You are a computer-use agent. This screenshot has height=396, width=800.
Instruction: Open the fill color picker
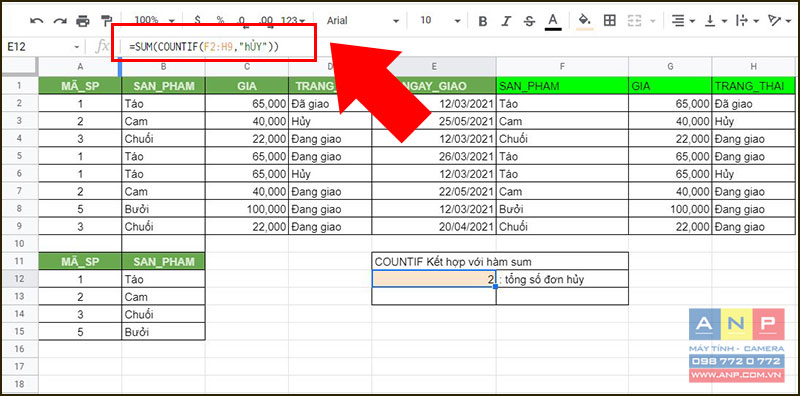coord(585,21)
